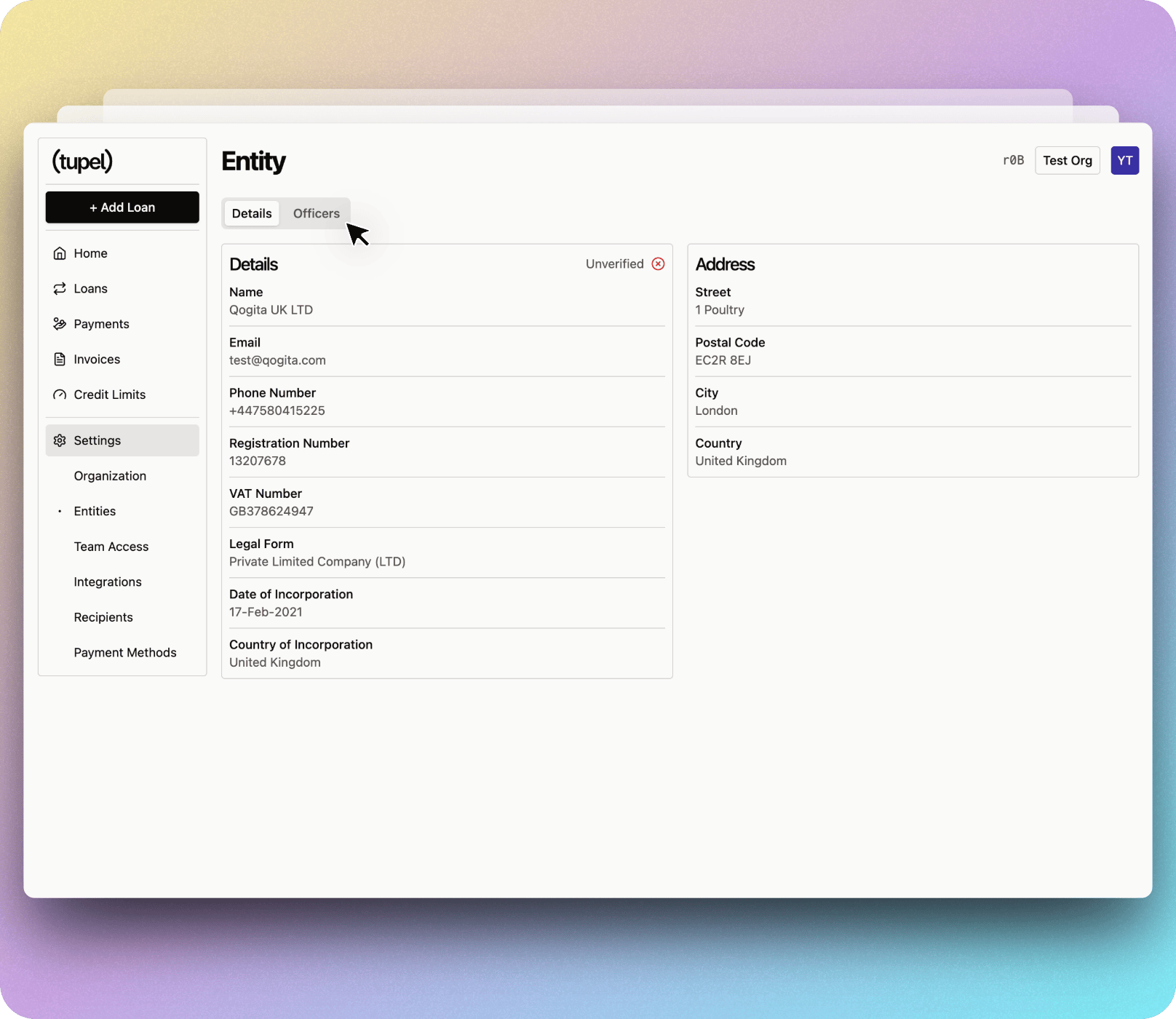
Task: Open Payment Methods settings
Action: point(125,653)
